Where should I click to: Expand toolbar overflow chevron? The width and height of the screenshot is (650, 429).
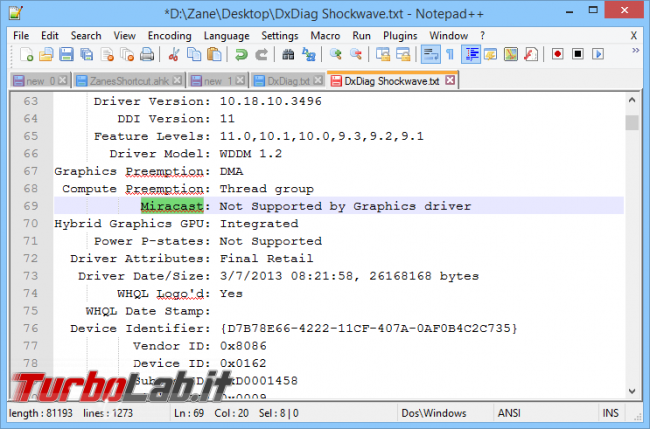click(635, 51)
